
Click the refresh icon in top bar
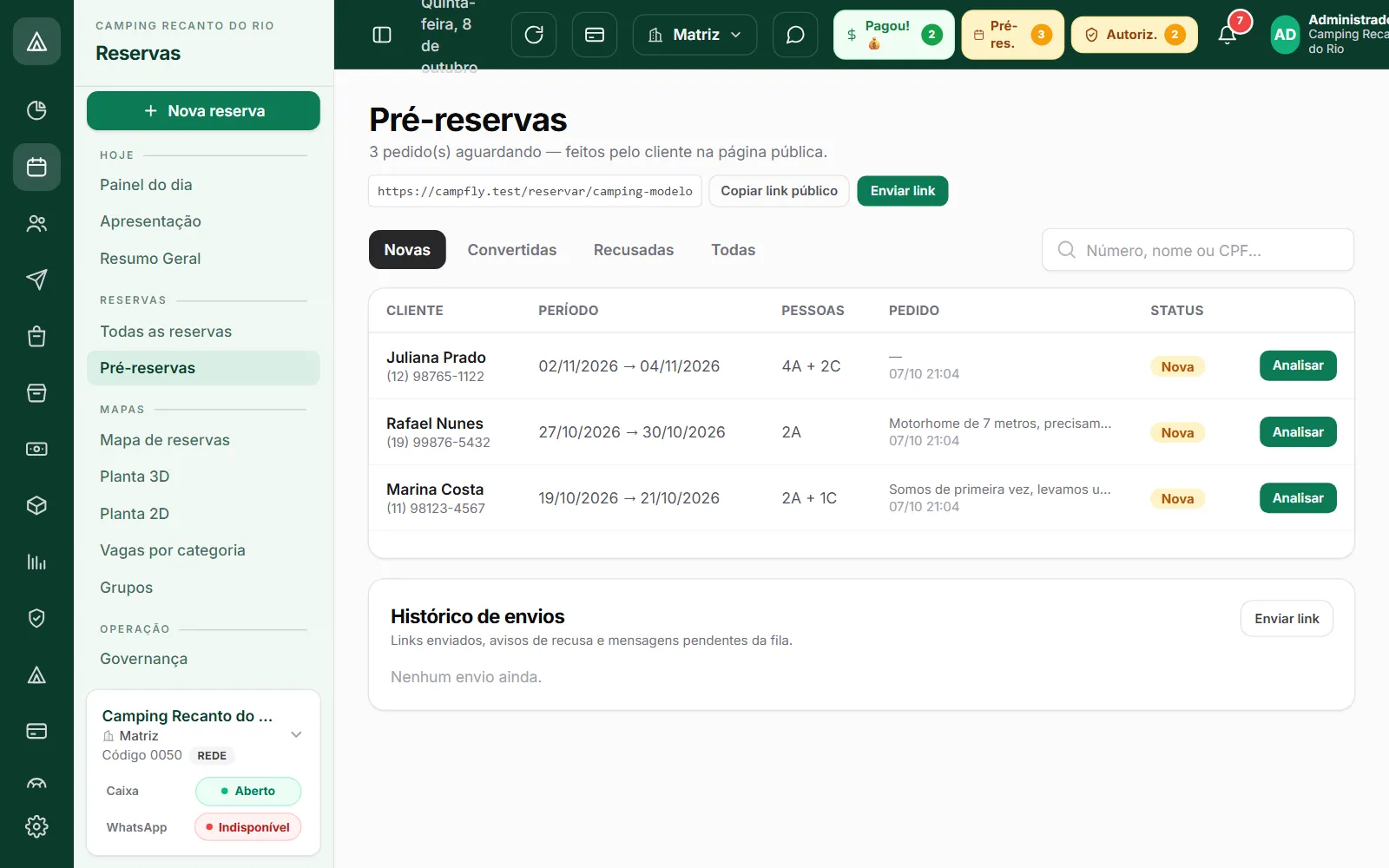(534, 35)
